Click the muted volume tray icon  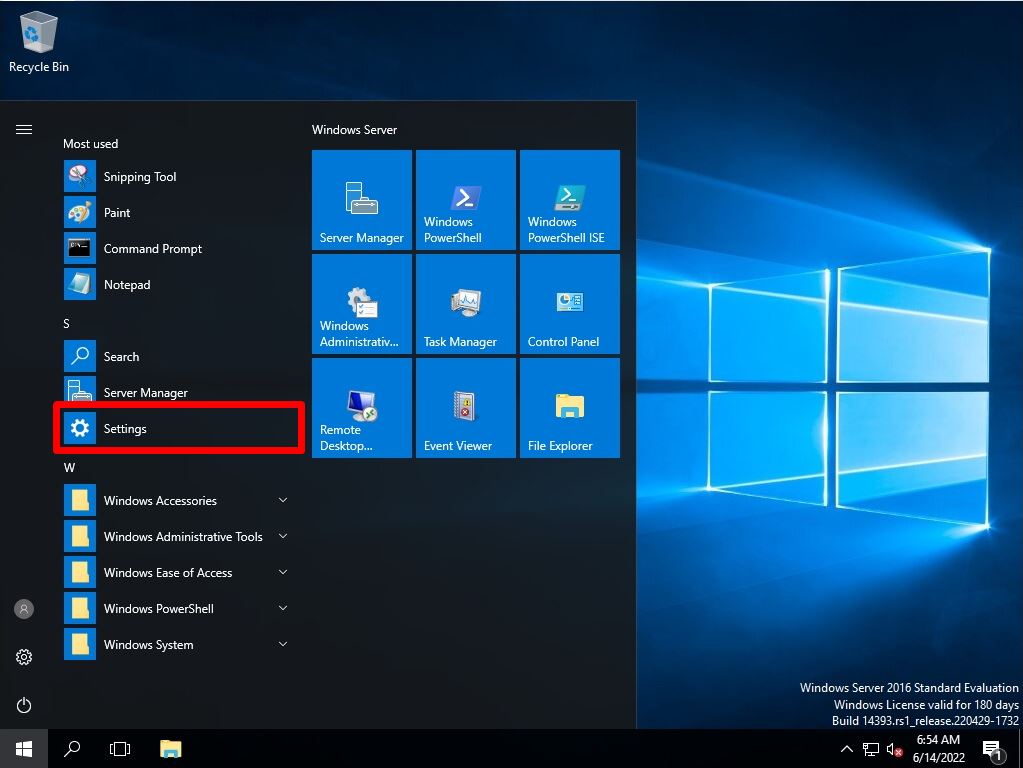coord(894,750)
